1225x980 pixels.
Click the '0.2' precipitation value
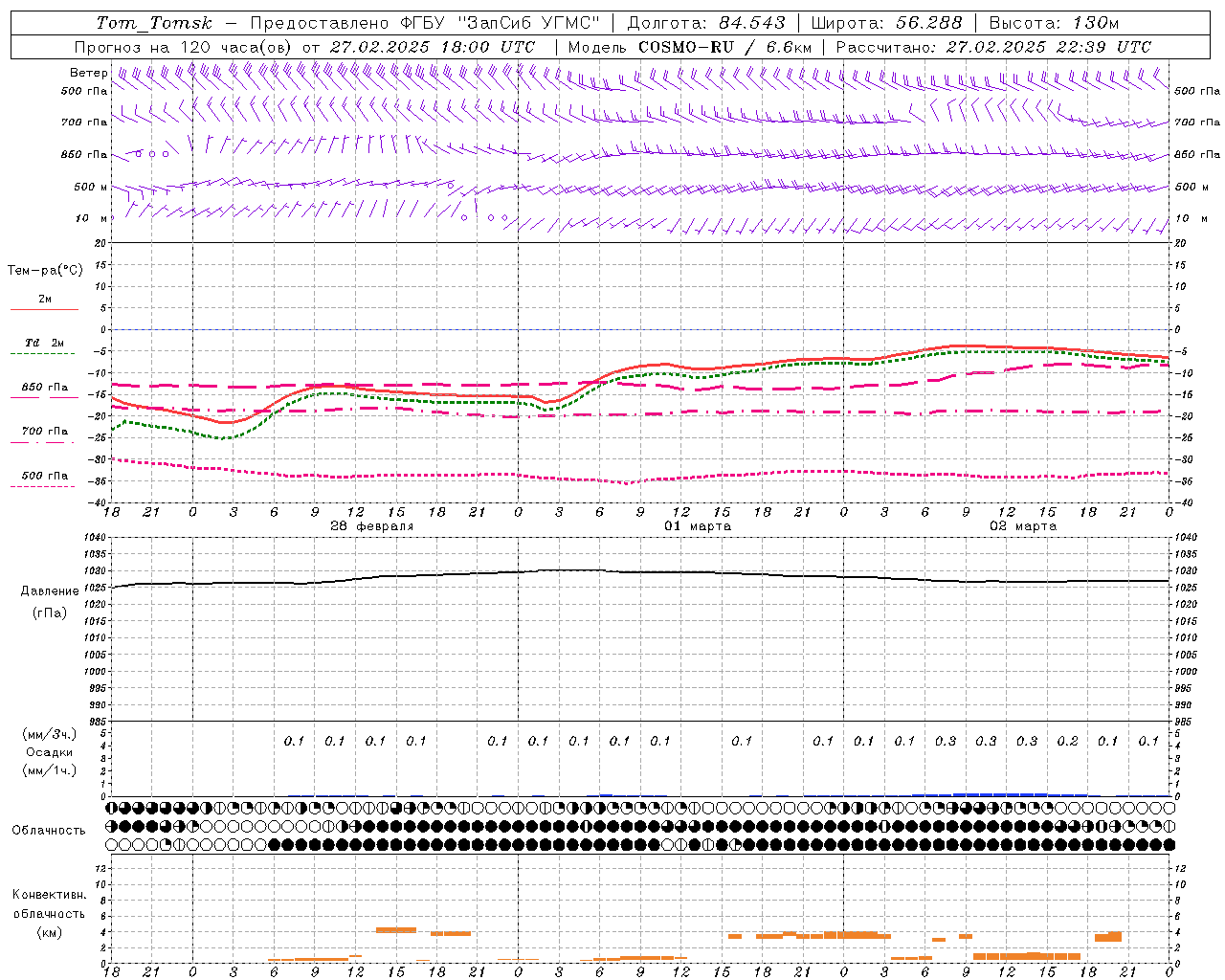(1067, 741)
